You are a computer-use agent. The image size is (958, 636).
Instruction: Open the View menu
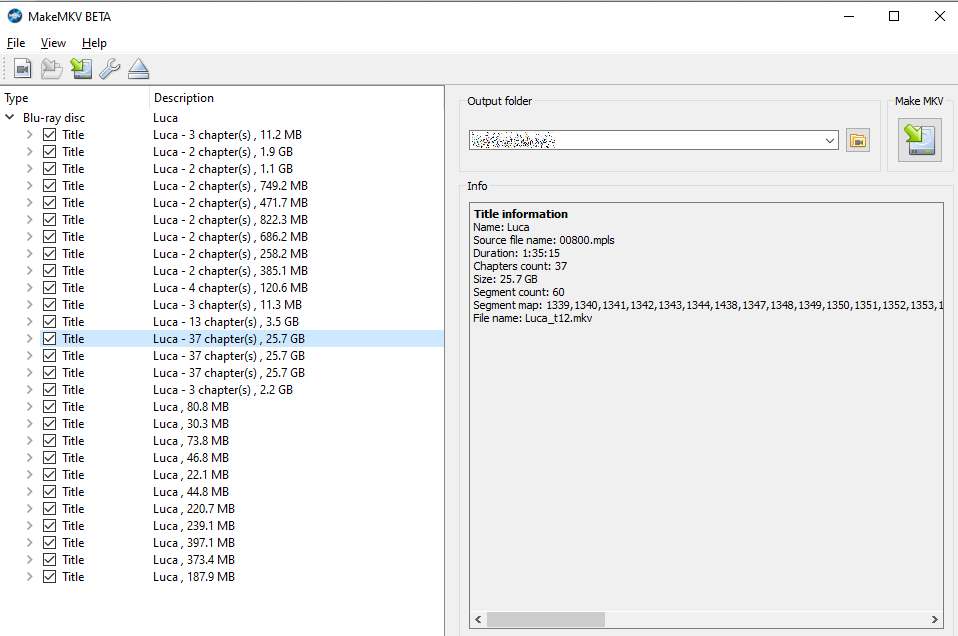coord(53,43)
